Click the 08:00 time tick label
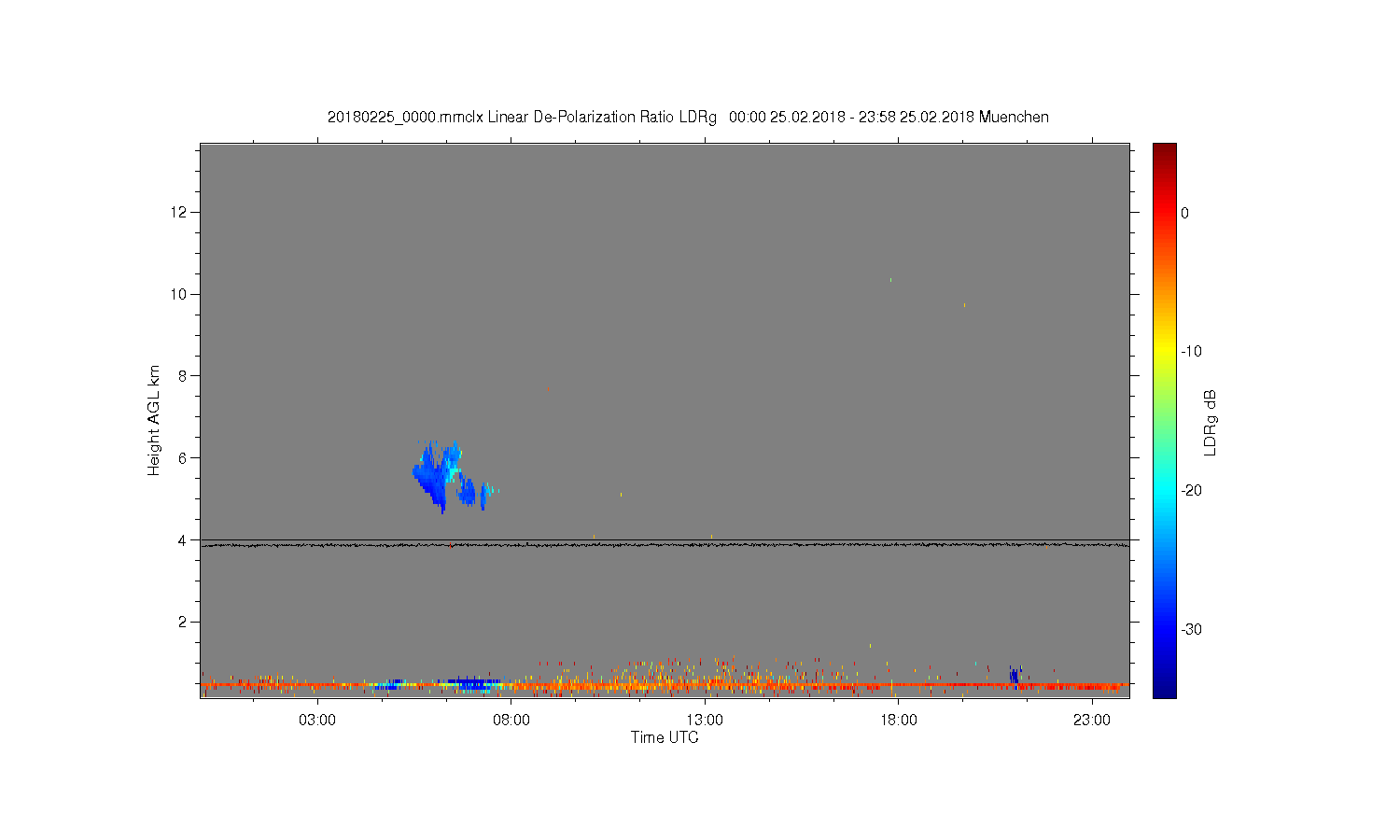1400x840 pixels. point(511,721)
